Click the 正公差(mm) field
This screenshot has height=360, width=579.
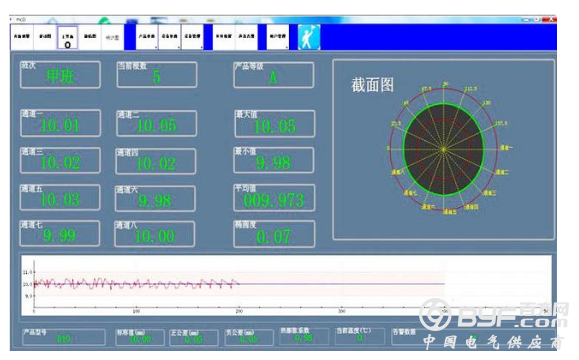tap(193, 337)
